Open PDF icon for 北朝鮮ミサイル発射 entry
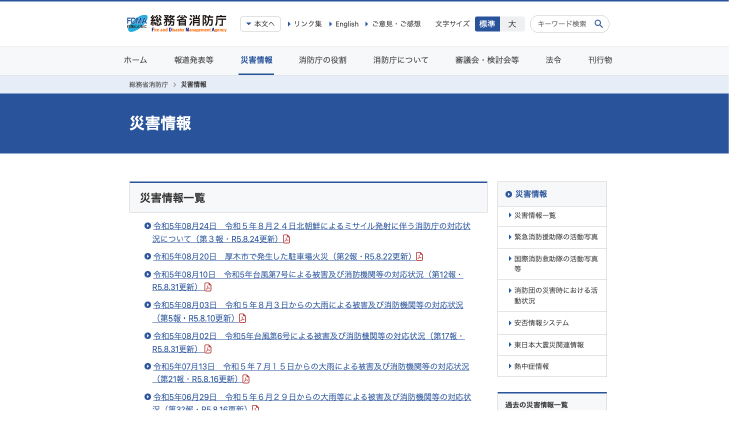The width and height of the screenshot is (729, 425). (x=286, y=239)
